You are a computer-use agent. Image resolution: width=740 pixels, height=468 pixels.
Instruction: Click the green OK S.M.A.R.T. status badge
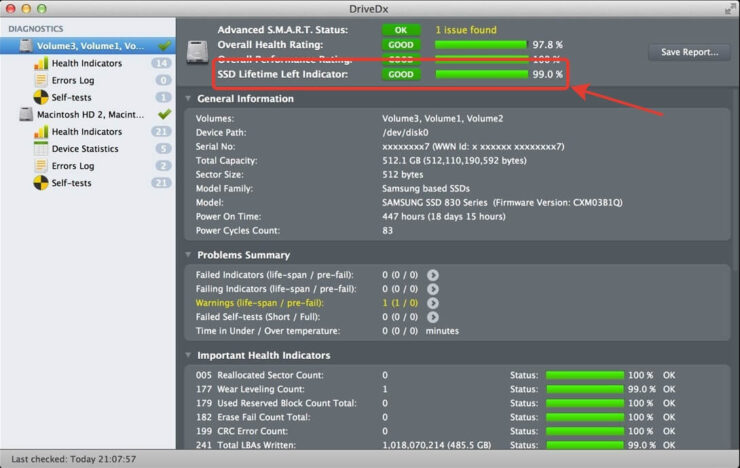pyautogui.click(x=401, y=30)
